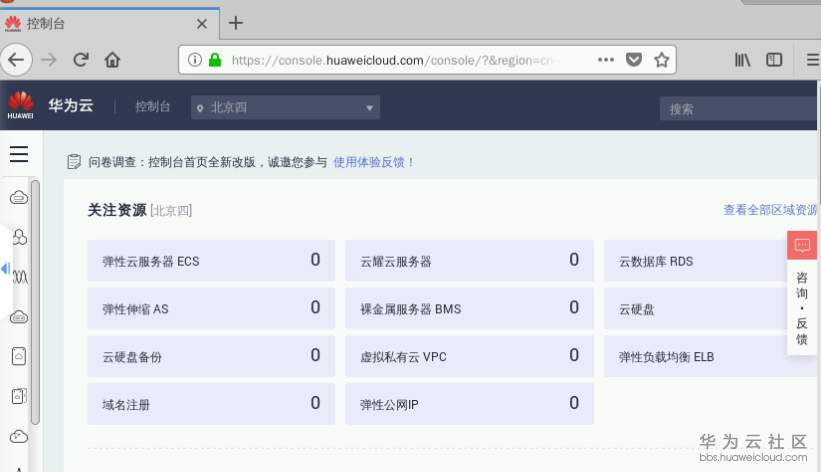The image size is (821, 472).
Task: Open the 云硬盘备份 resource card
Action: click(211, 356)
